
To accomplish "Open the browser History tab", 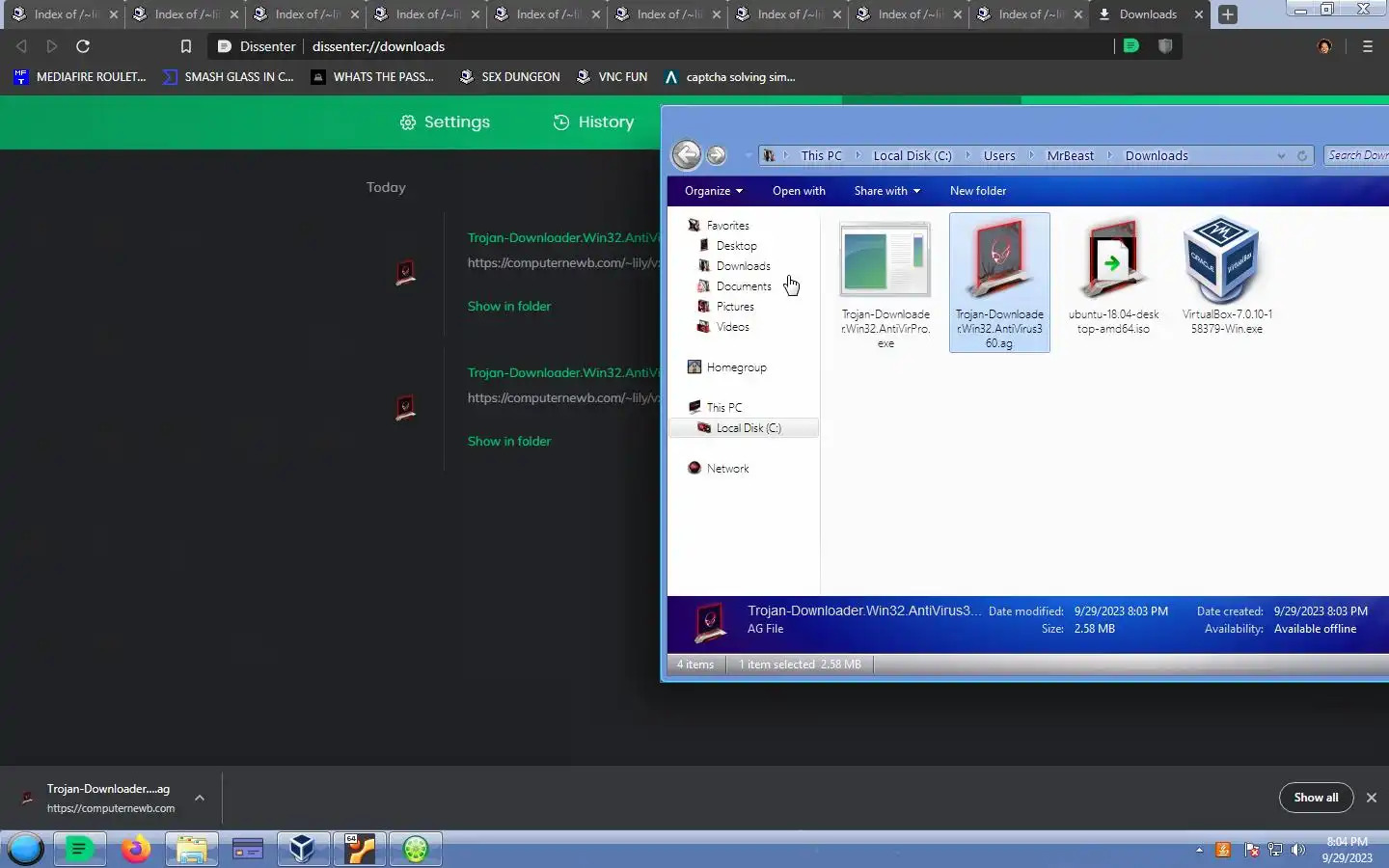I will (x=593, y=122).
